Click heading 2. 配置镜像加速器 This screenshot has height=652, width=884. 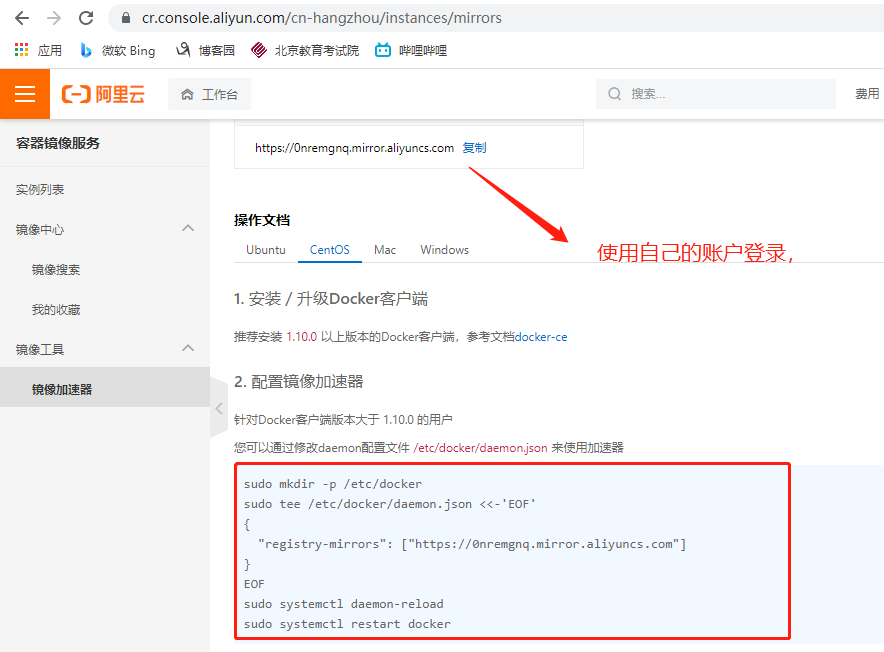[299, 381]
